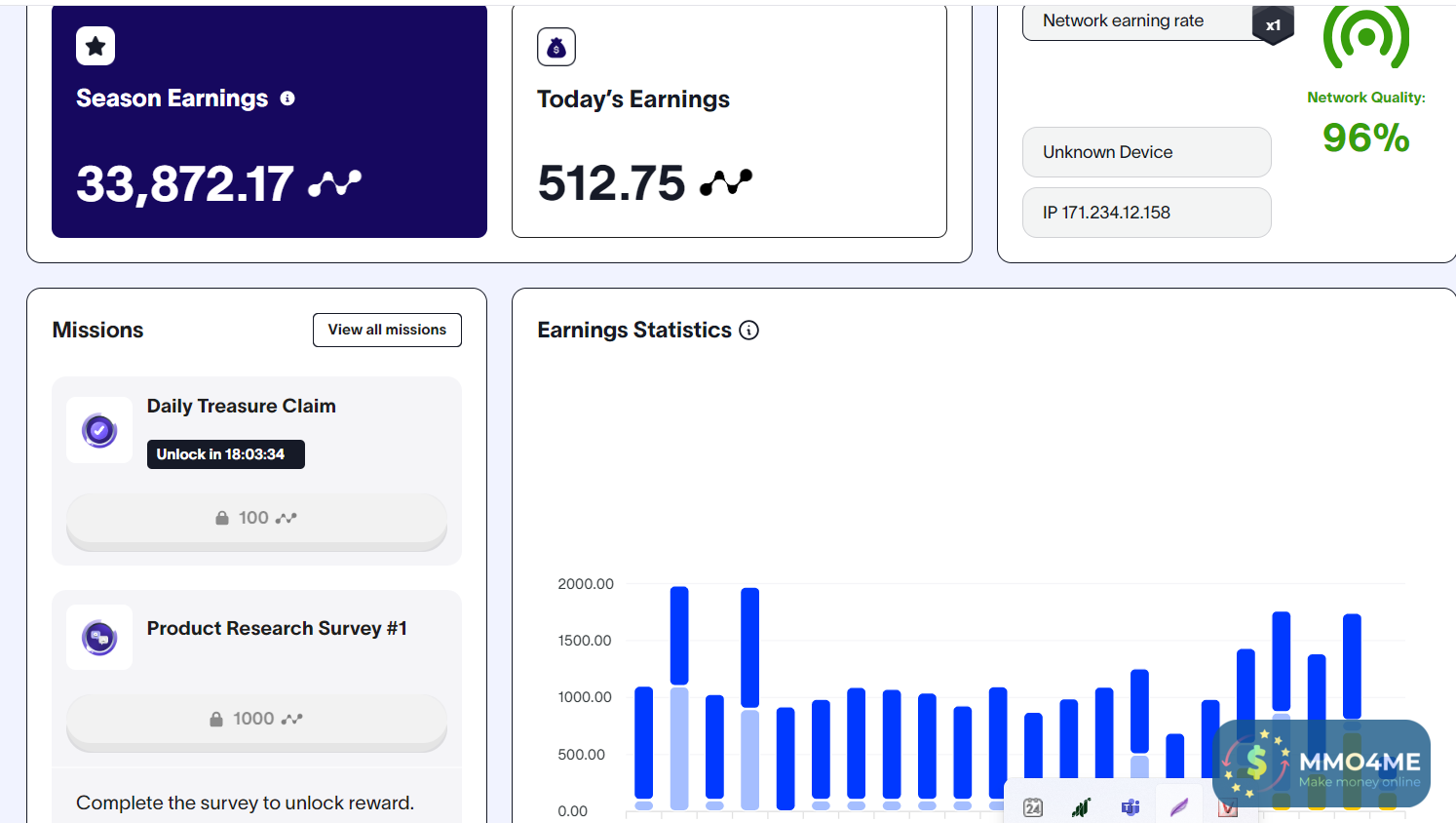
Task: Click the points symbol beside 33,872.17
Action: click(334, 182)
